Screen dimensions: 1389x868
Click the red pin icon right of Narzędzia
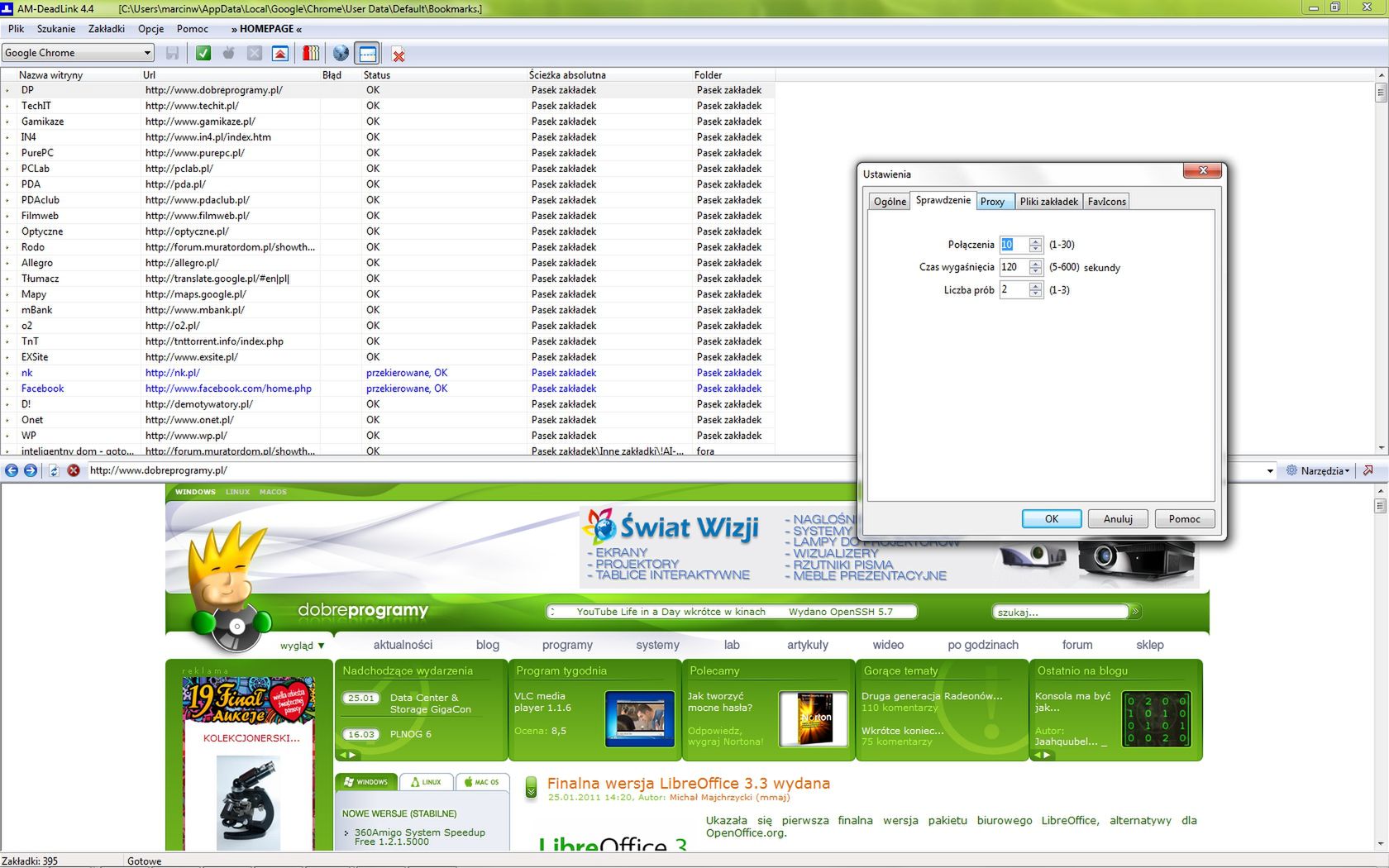click(1368, 470)
